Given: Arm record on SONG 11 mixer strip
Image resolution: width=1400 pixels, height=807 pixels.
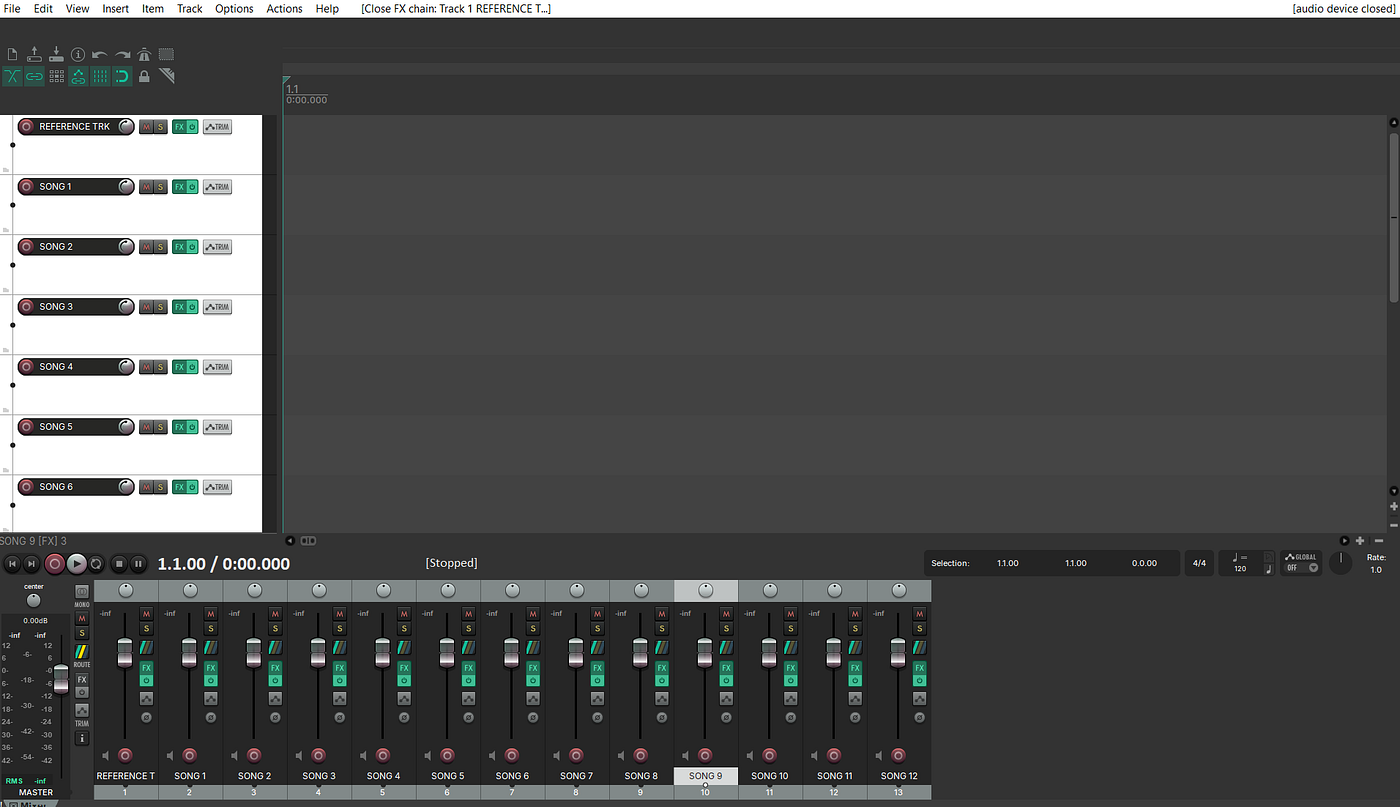Looking at the screenshot, I should [x=834, y=755].
